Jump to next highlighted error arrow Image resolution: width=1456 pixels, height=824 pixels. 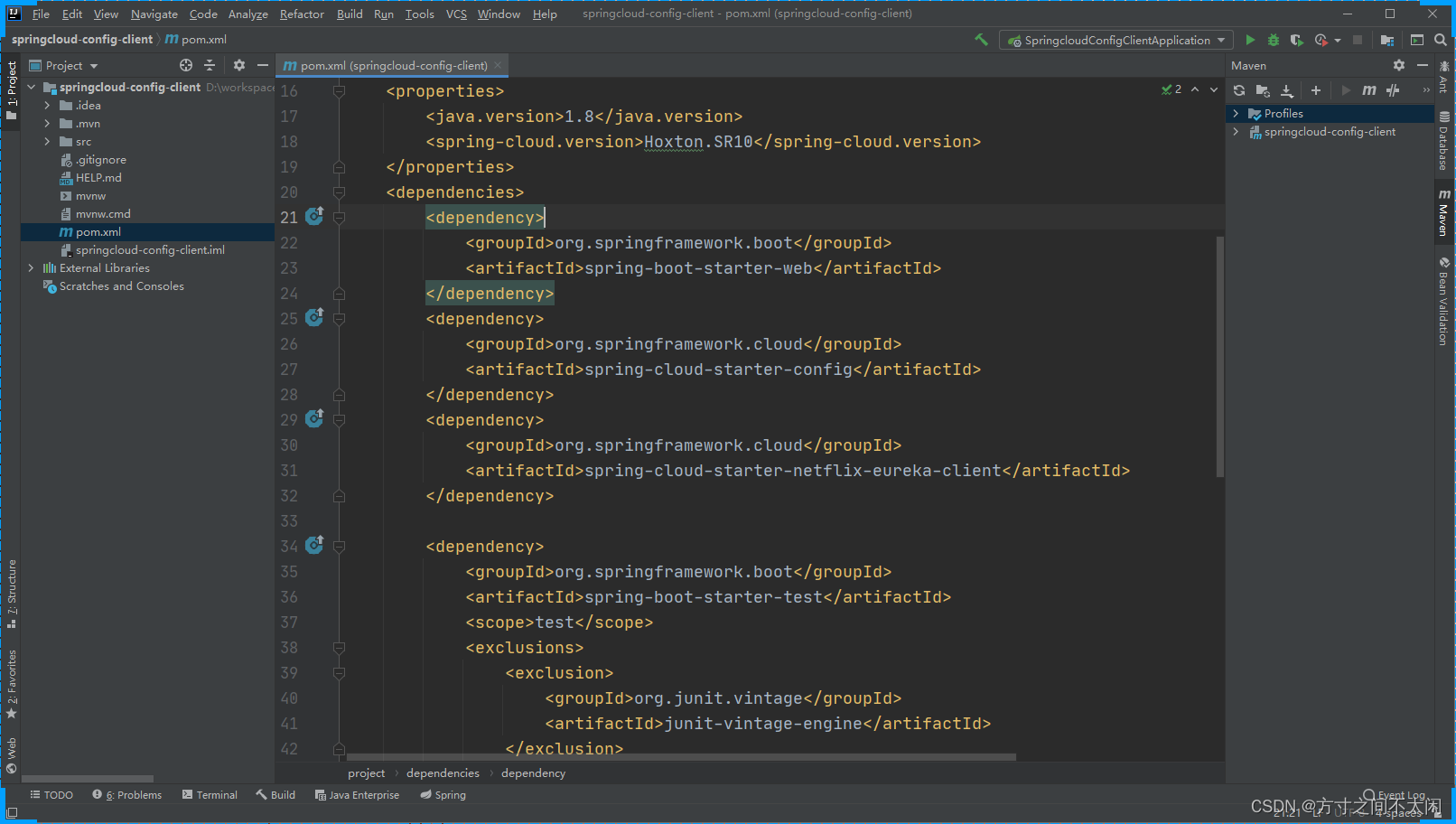click(x=1214, y=89)
